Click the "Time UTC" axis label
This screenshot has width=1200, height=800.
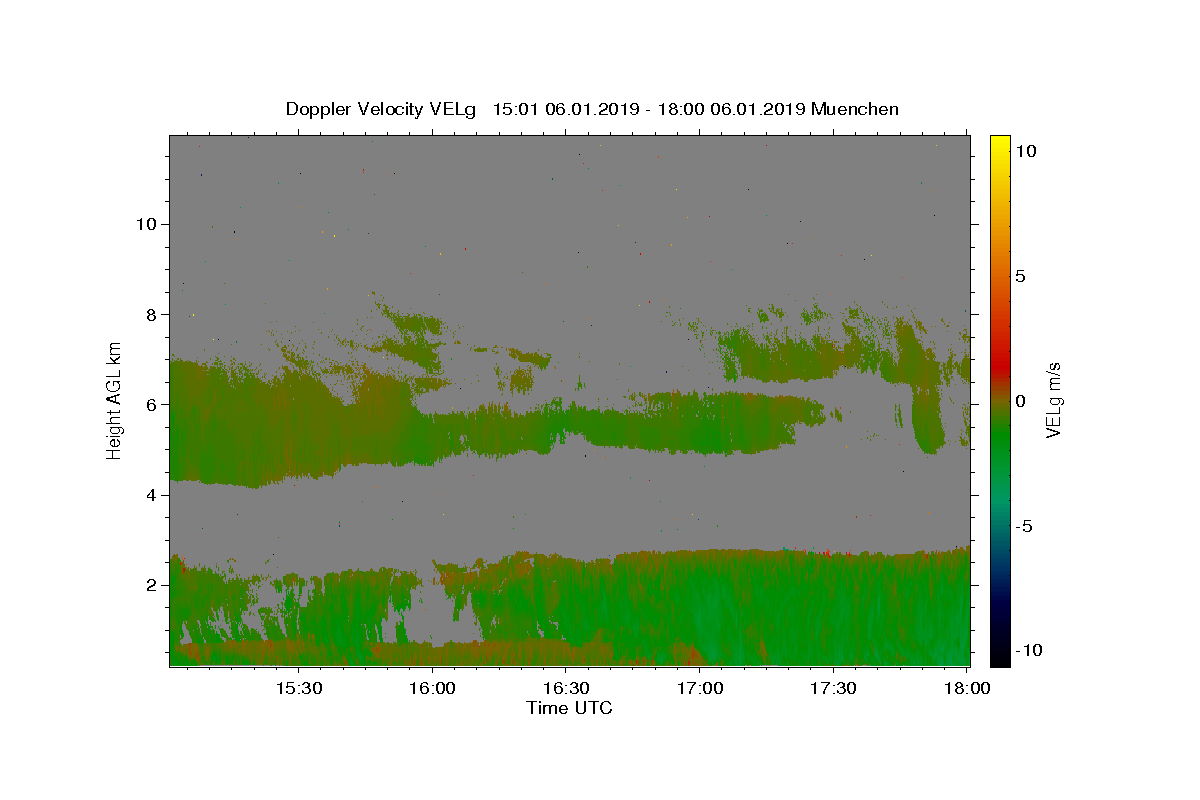click(569, 708)
